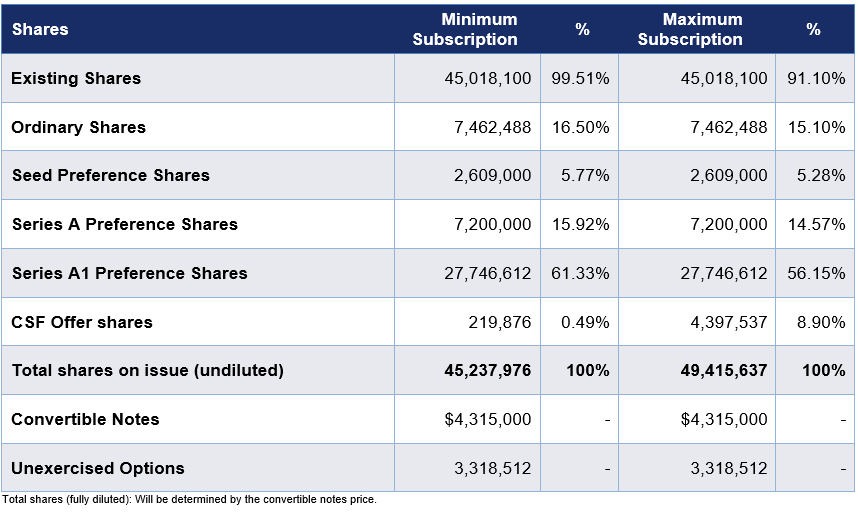
Task: Select the 'CSF Offer shares' row label
Action: 82,322
